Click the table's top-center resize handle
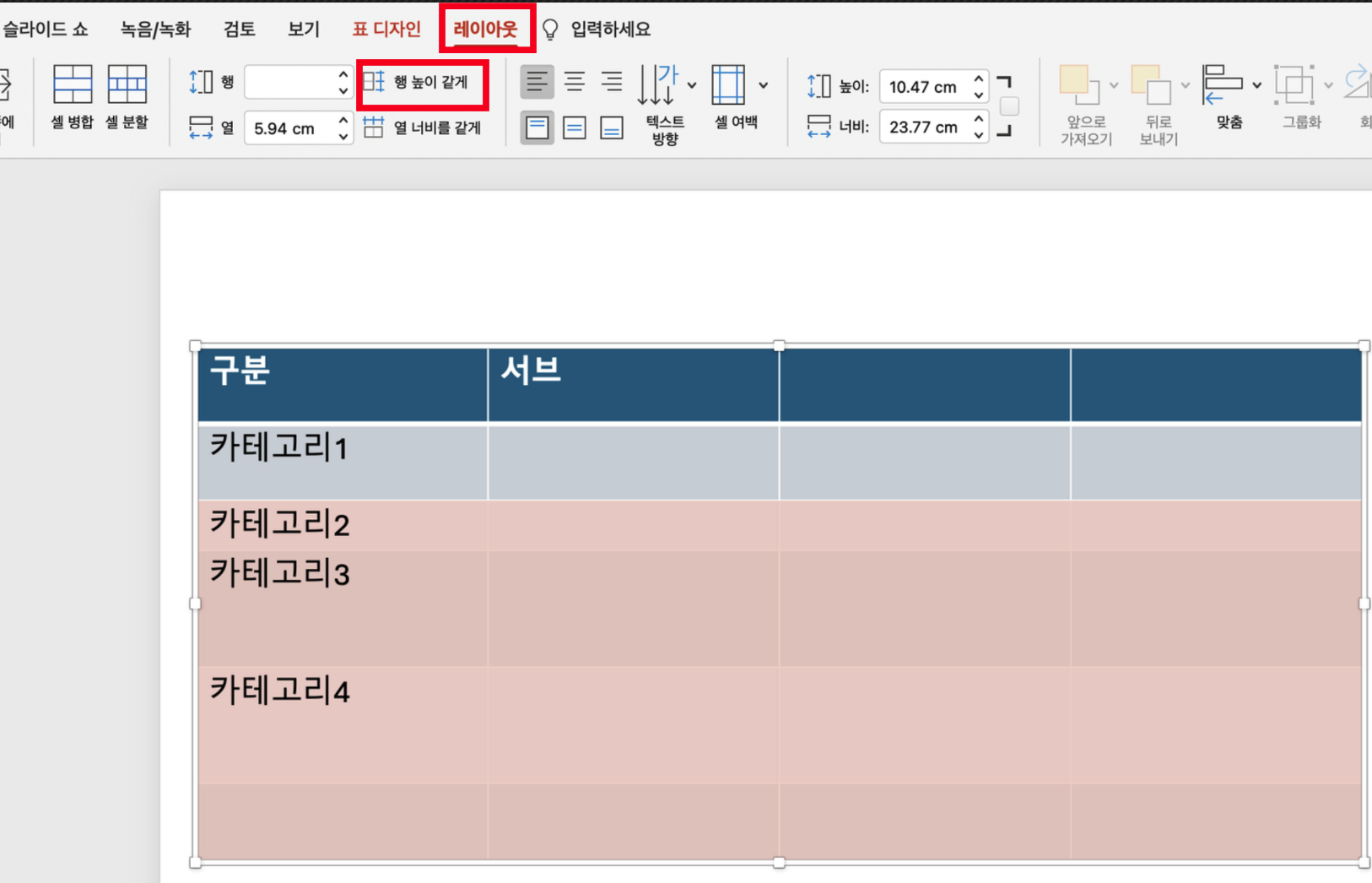 (779, 345)
